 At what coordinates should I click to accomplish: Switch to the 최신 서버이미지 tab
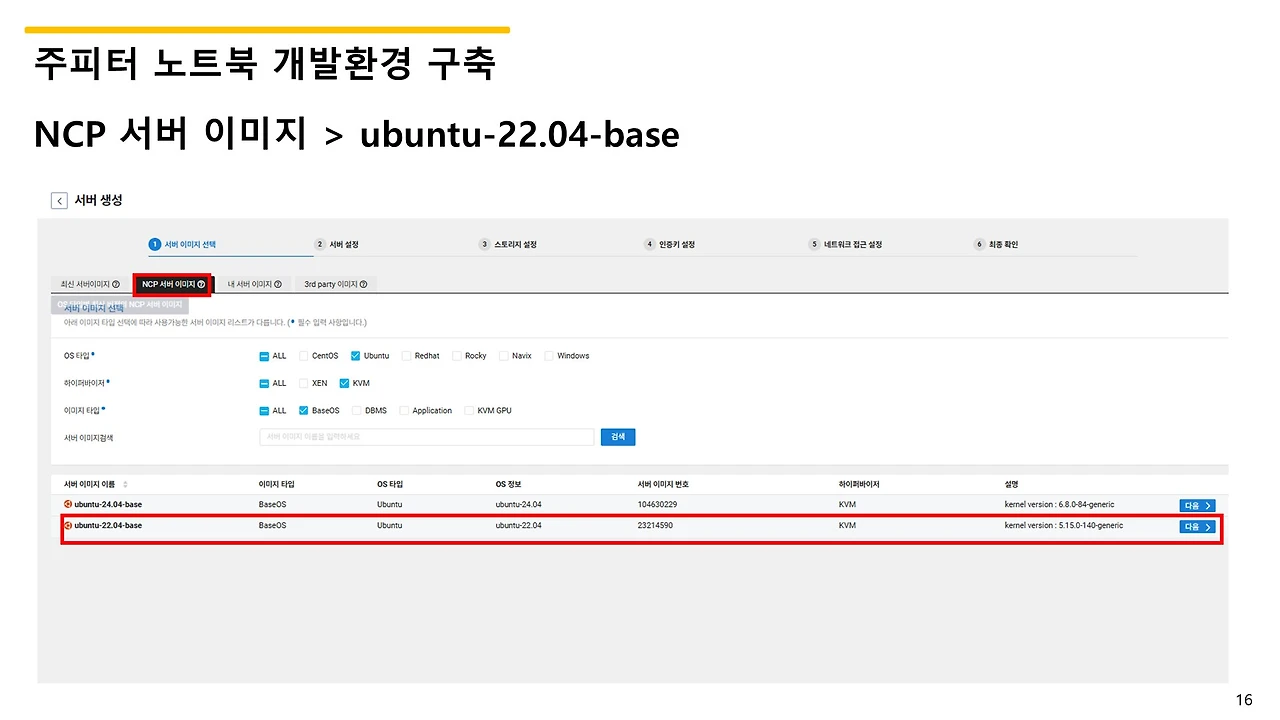click(91, 285)
